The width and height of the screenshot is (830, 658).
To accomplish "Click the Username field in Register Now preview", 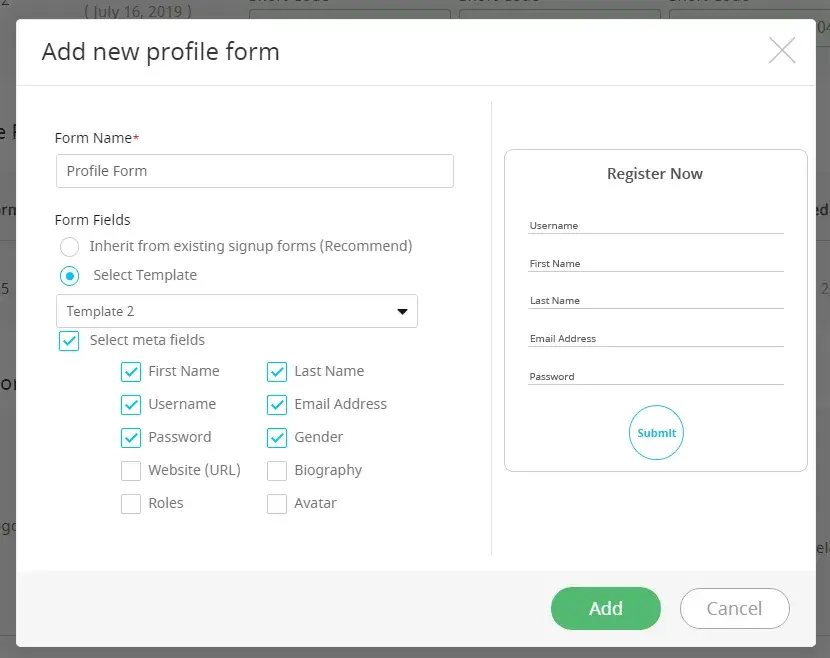I will pyautogui.click(x=655, y=226).
